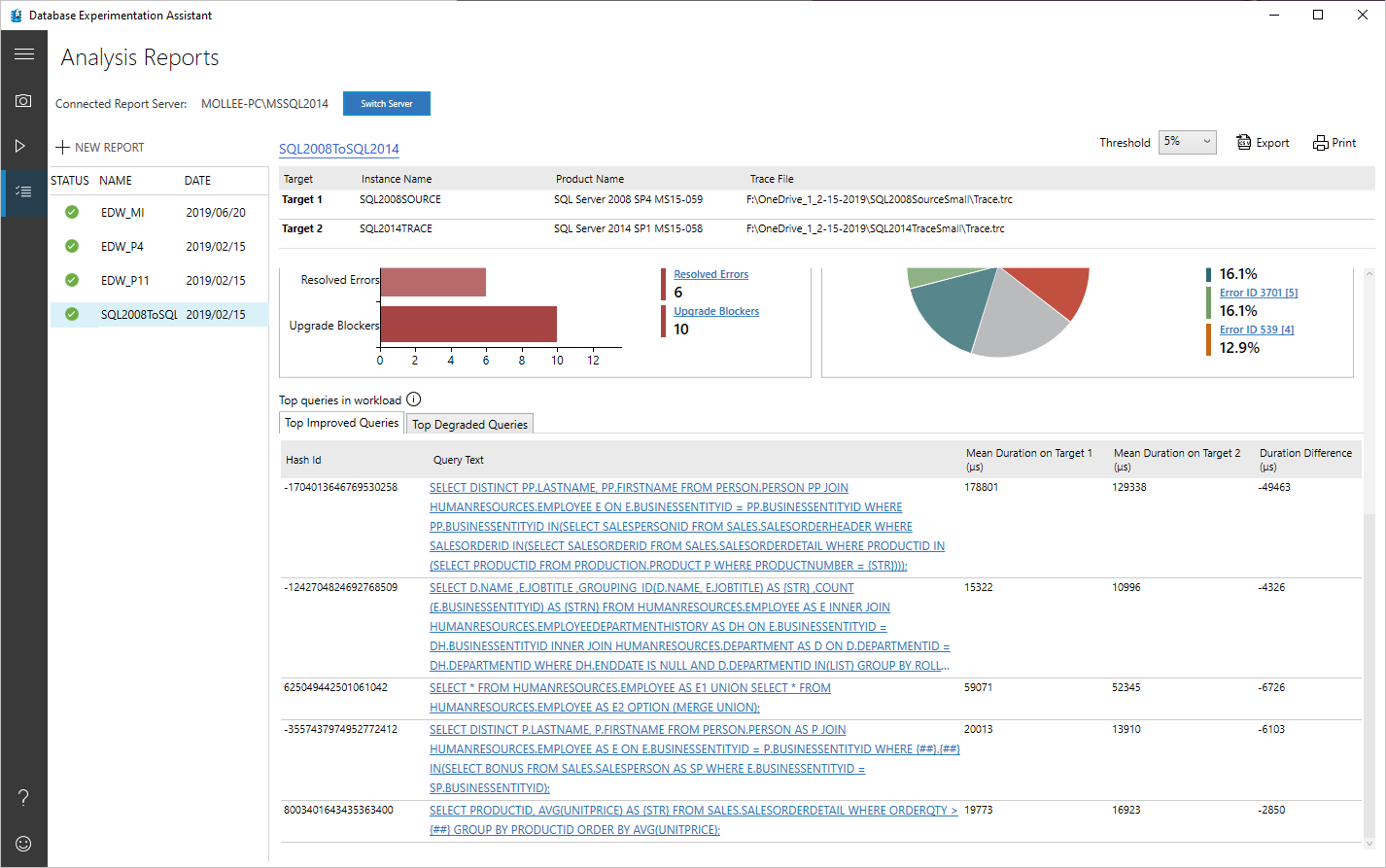Minimize the application window
Image resolution: width=1386 pixels, height=868 pixels.
click(x=1273, y=15)
